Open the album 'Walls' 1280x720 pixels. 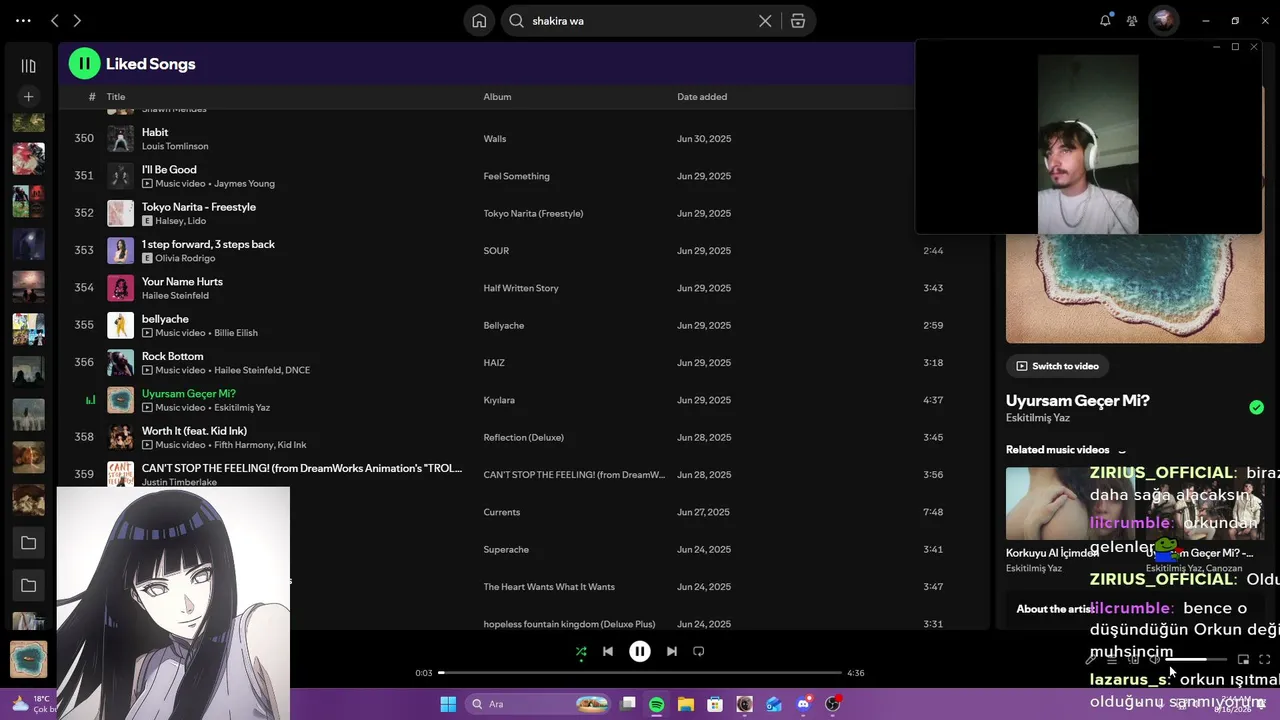[x=495, y=139]
